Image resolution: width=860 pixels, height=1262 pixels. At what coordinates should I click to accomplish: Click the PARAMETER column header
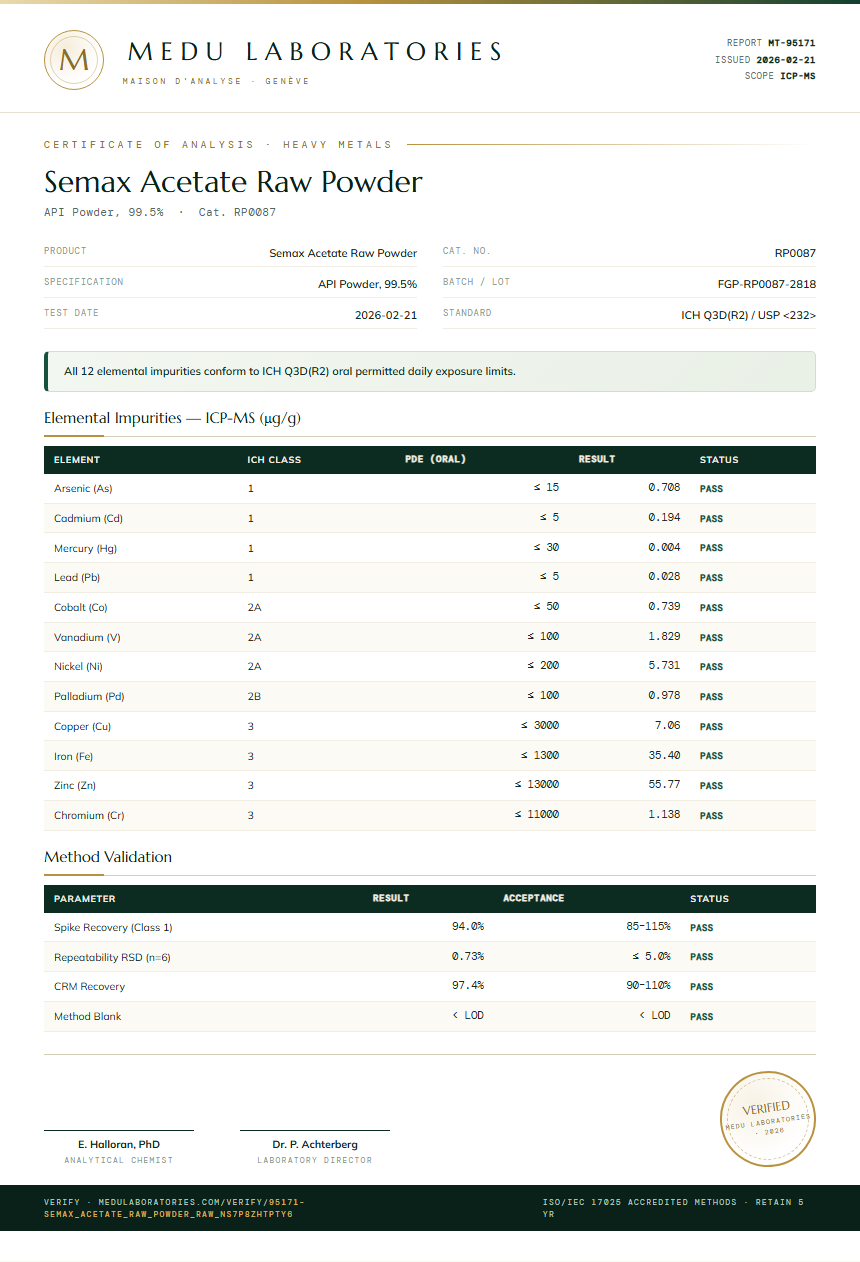coord(85,899)
